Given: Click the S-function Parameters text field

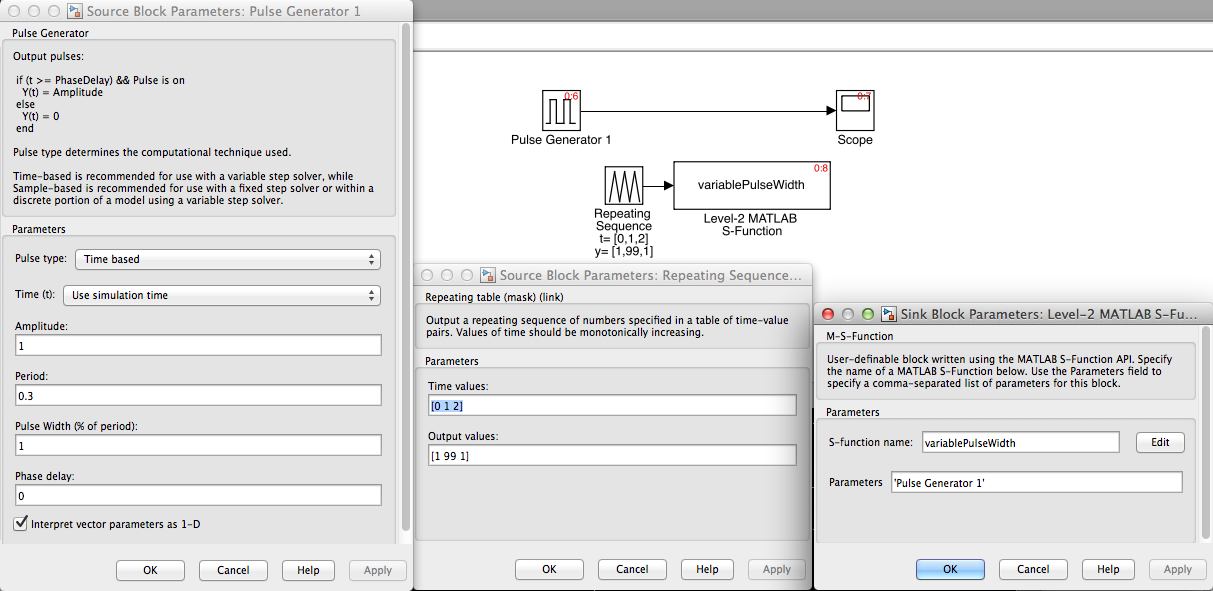Looking at the screenshot, I should coord(1036,482).
